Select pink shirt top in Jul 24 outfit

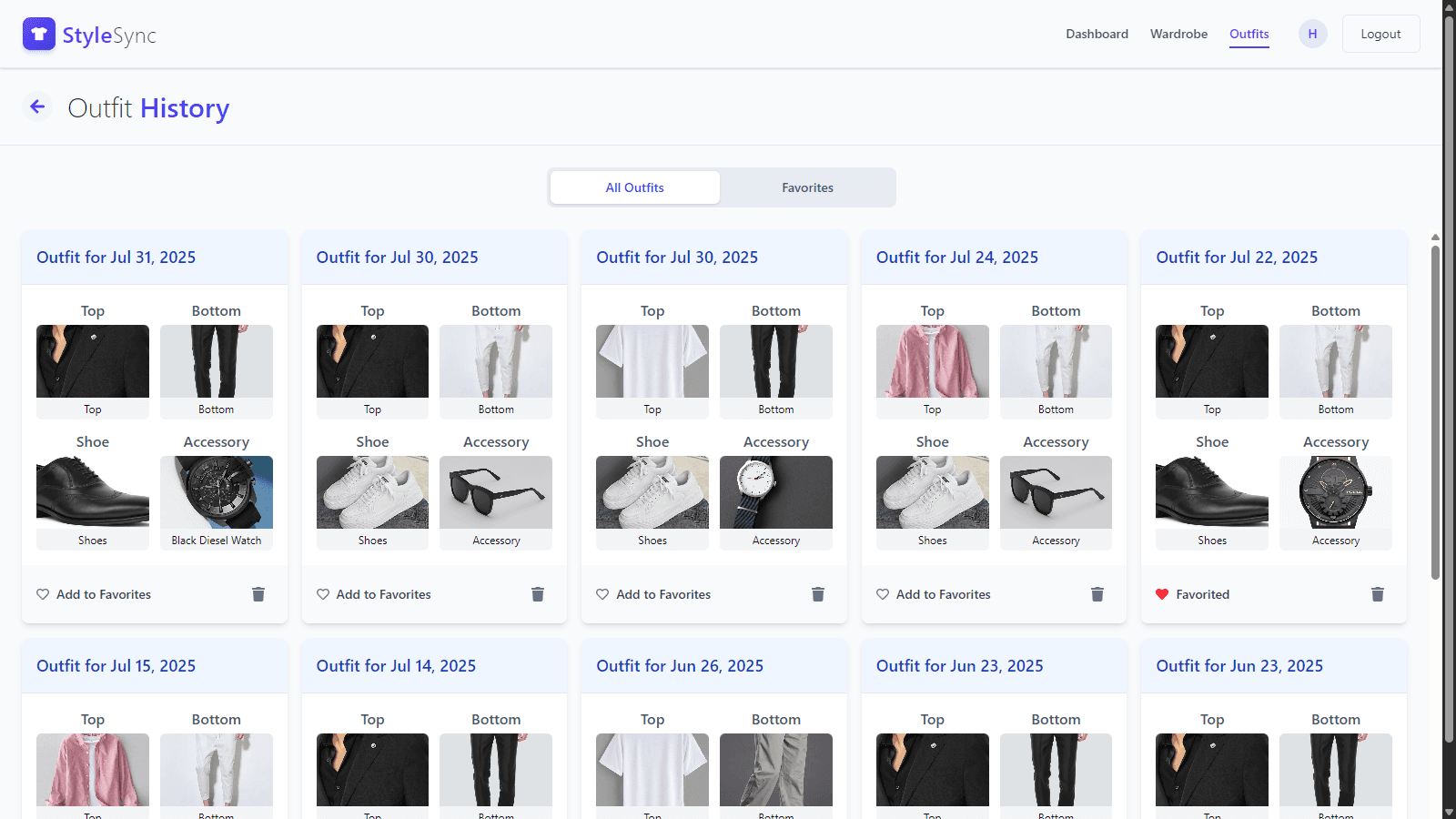tap(933, 361)
